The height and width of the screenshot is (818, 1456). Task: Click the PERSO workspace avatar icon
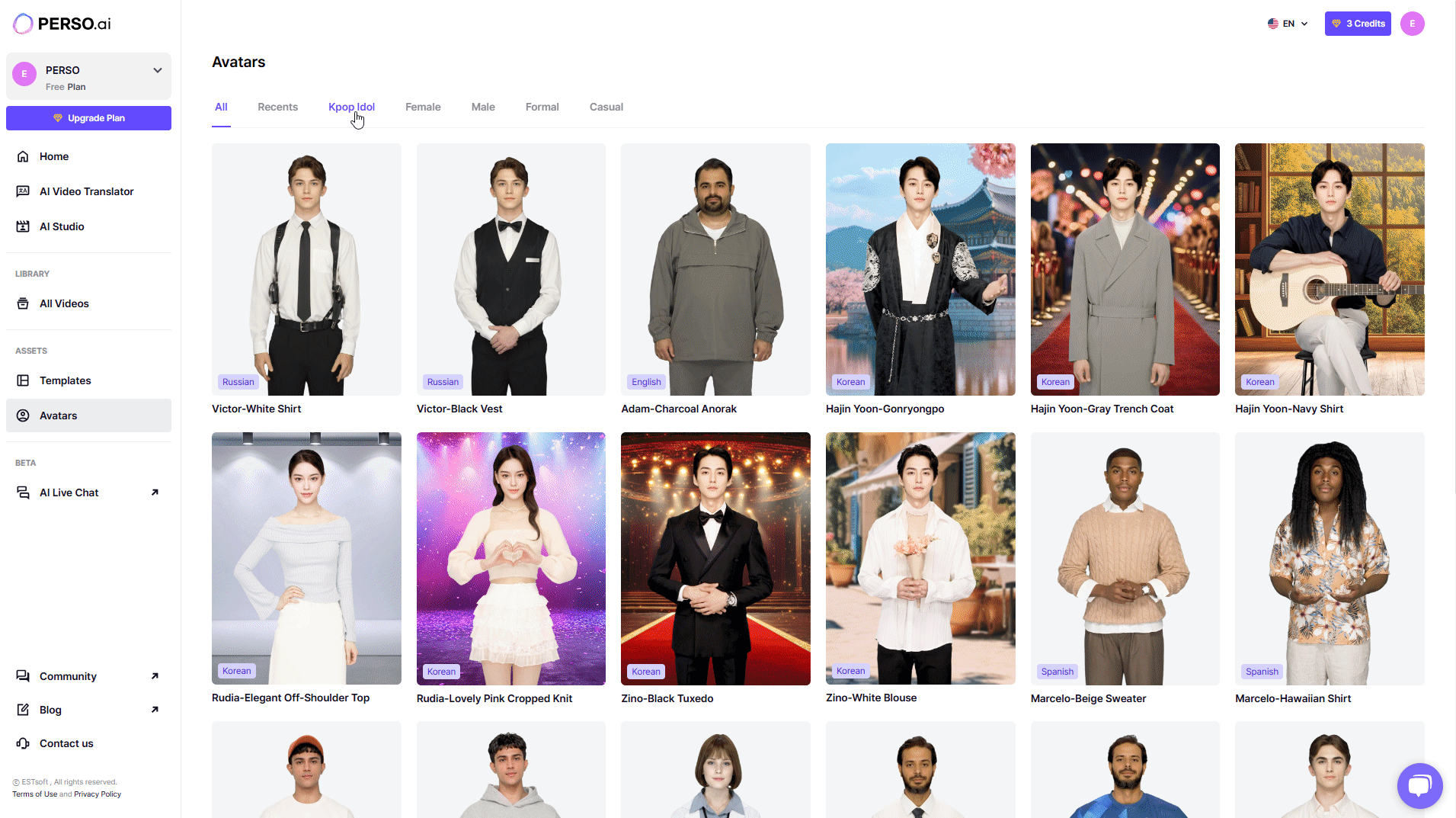pos(24,74)
